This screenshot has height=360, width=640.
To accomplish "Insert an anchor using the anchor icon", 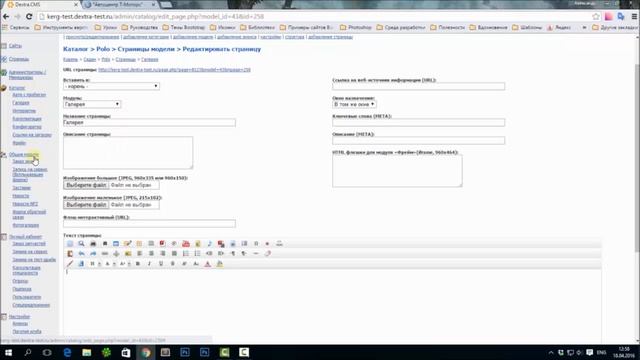I will [x=116, y=253].
